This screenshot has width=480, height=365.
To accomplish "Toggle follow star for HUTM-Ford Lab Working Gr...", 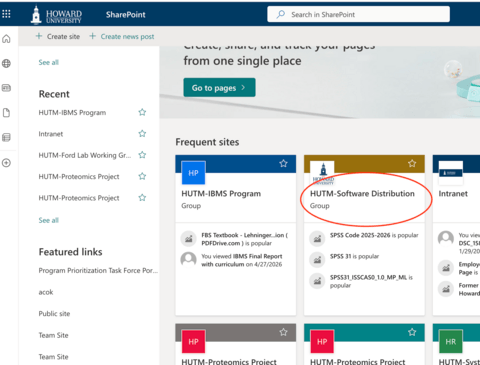I will [142, 155].
